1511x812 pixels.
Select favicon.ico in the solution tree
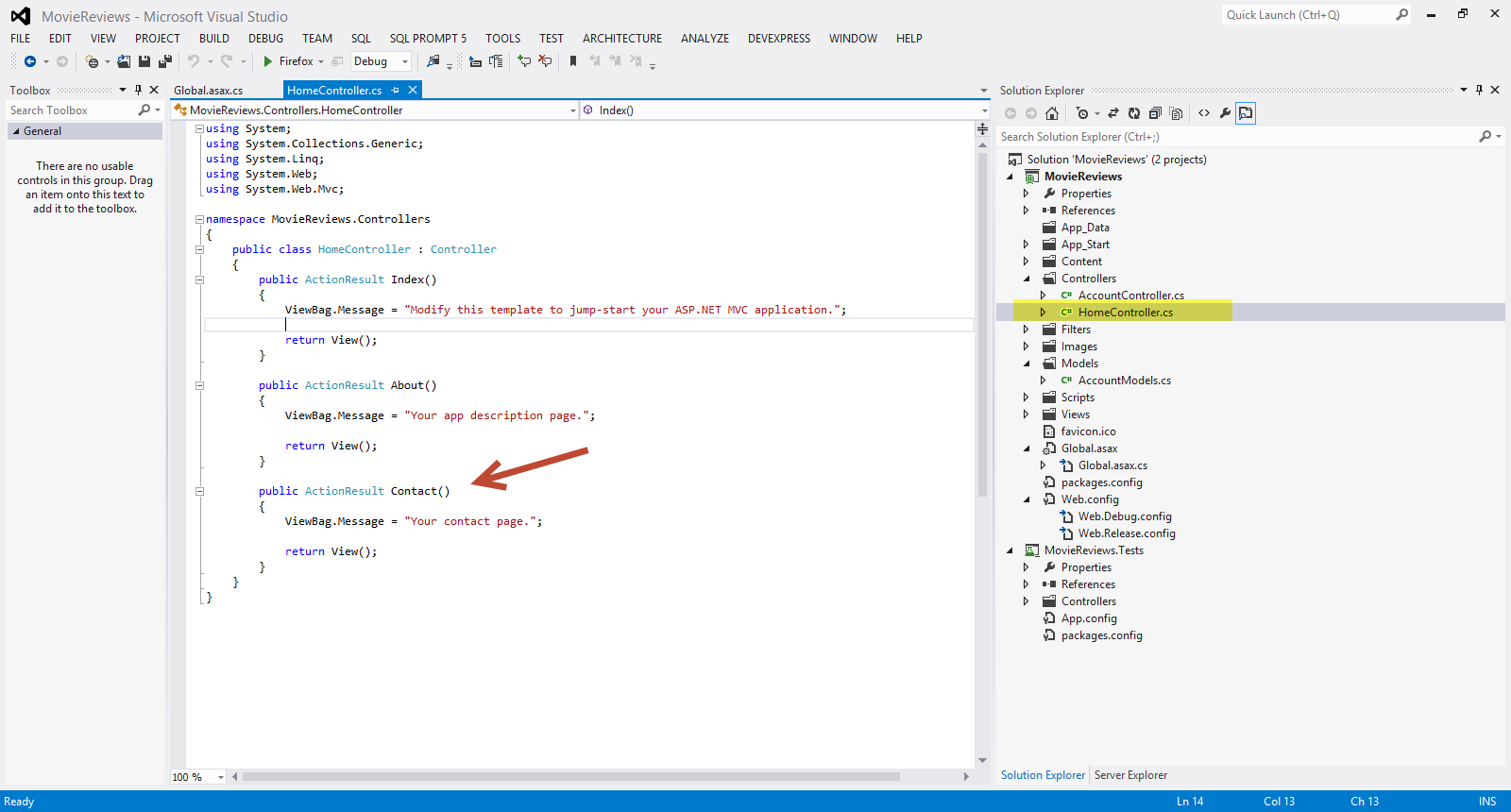tap(1088, 431)
